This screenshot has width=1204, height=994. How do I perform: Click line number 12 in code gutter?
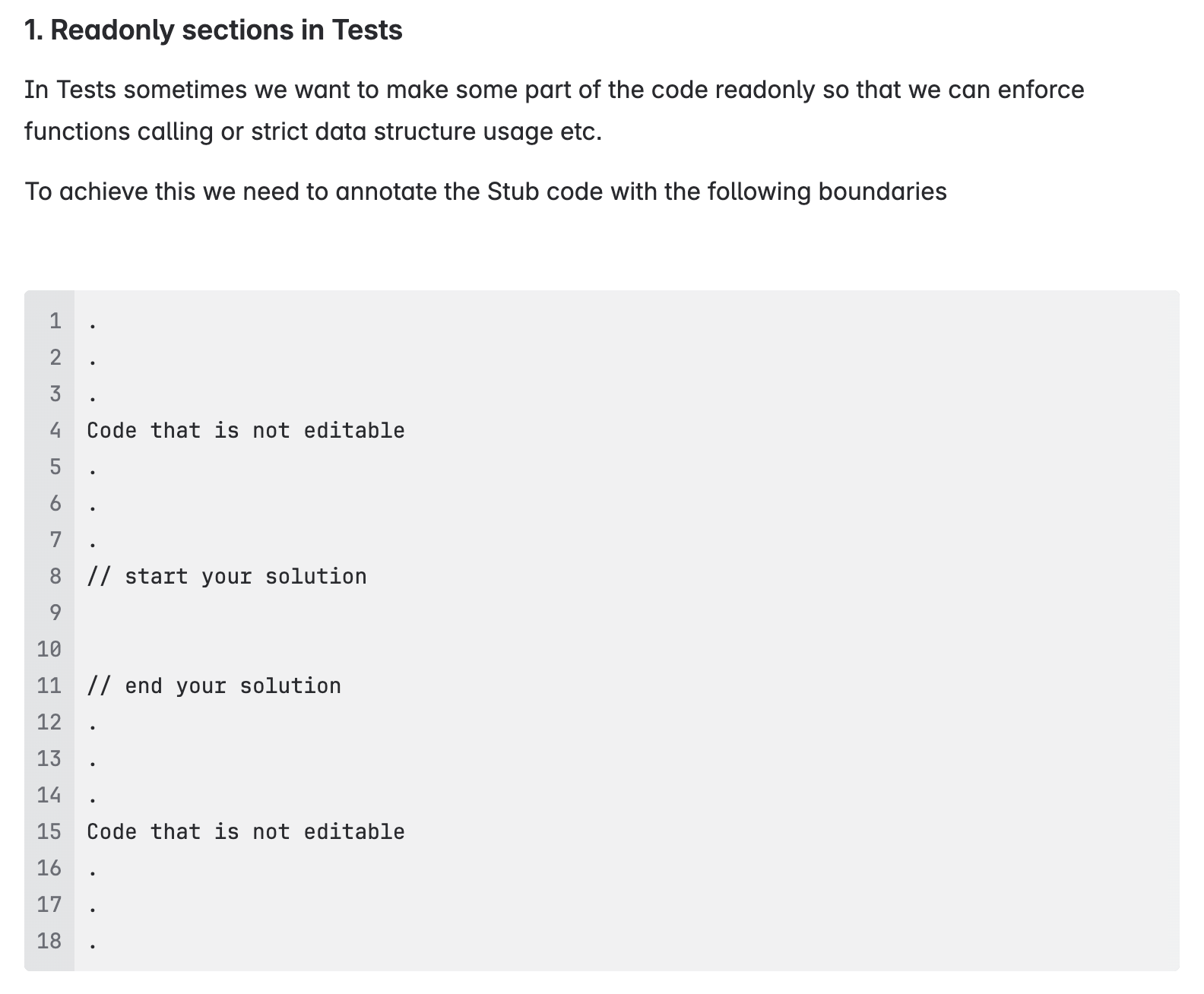click(49, 722)
